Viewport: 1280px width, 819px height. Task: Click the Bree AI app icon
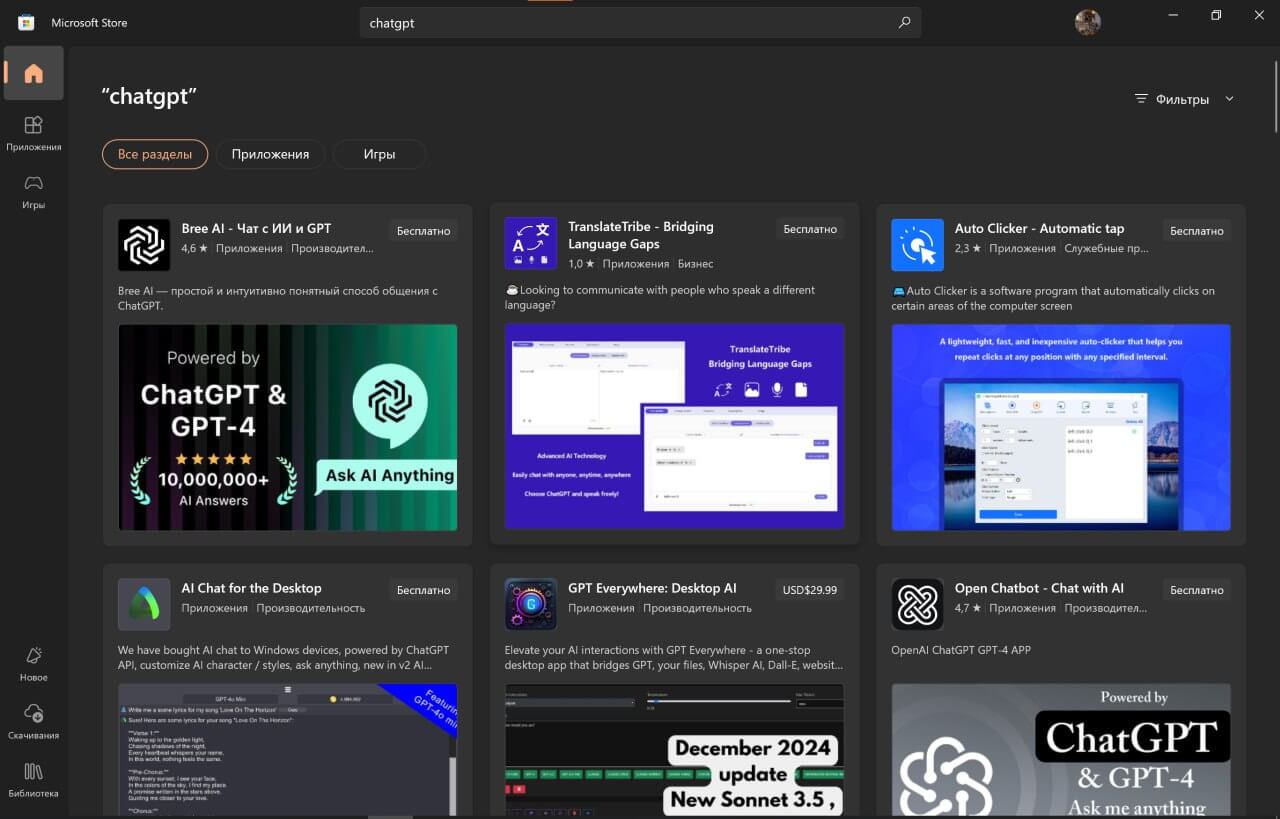pos(144,245)
